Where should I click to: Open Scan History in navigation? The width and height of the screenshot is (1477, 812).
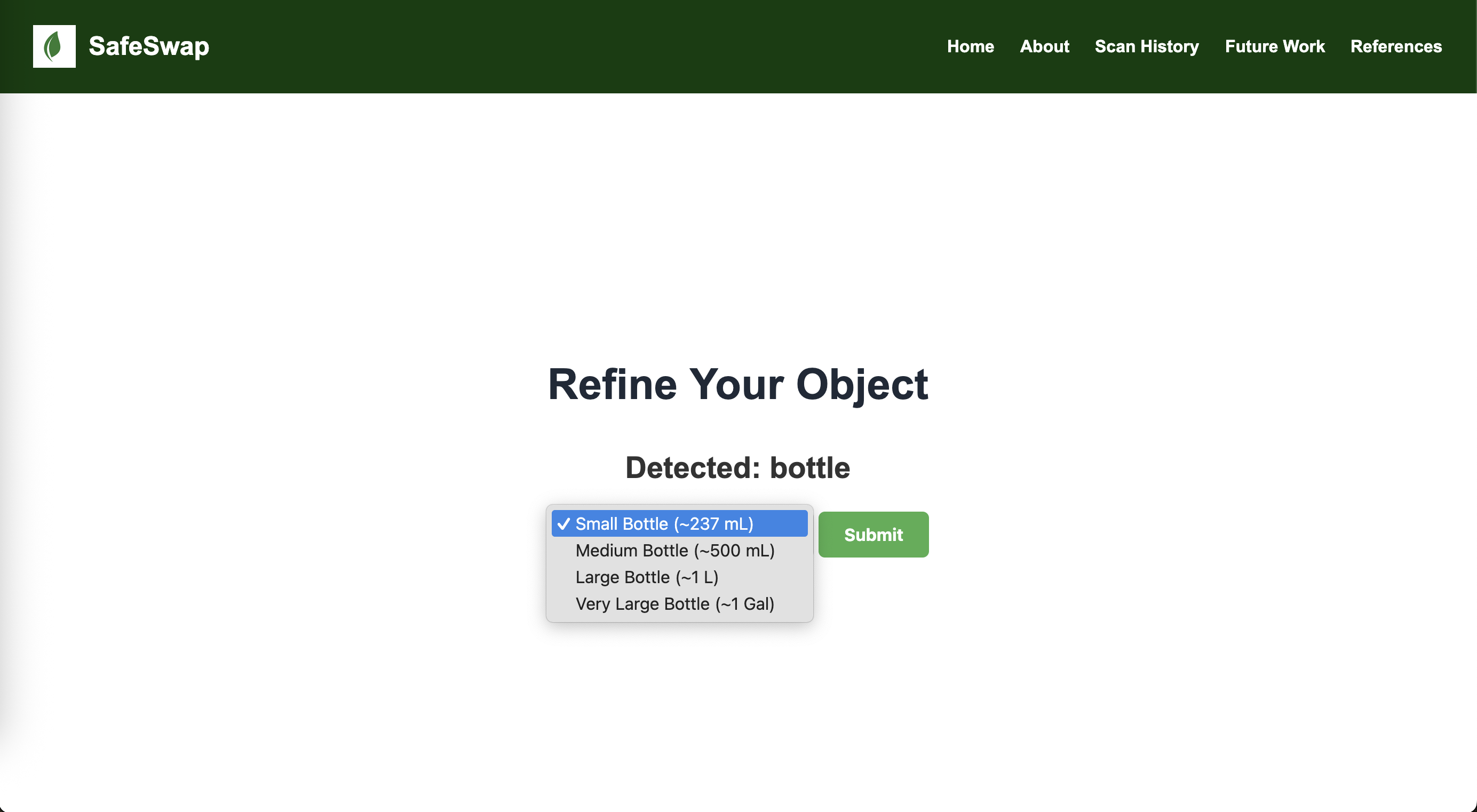(1146, 46)
